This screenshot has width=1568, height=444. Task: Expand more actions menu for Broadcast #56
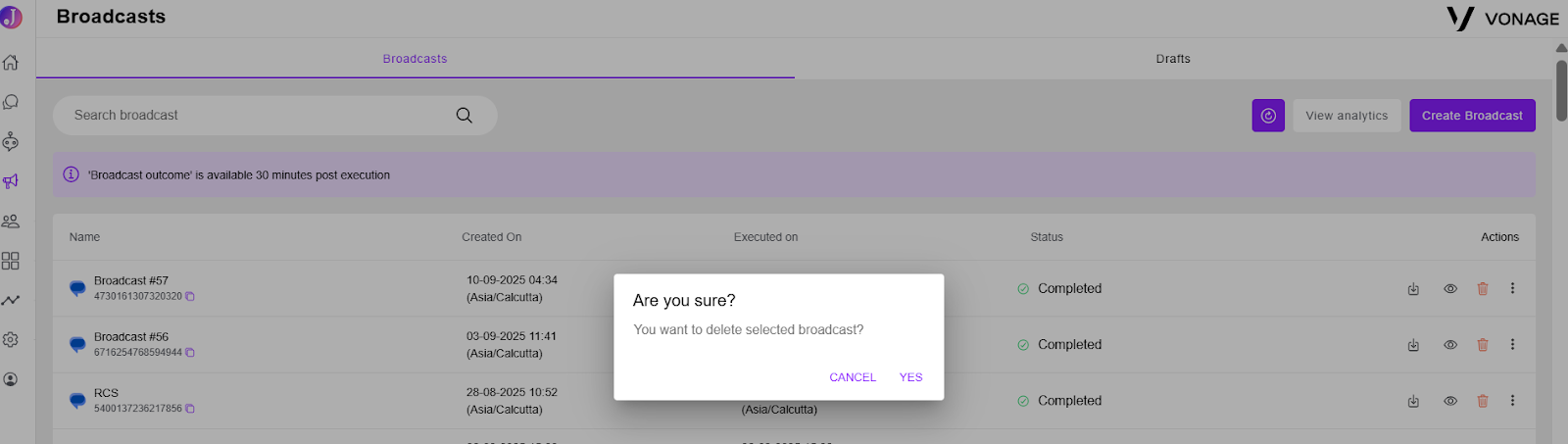1512,344
